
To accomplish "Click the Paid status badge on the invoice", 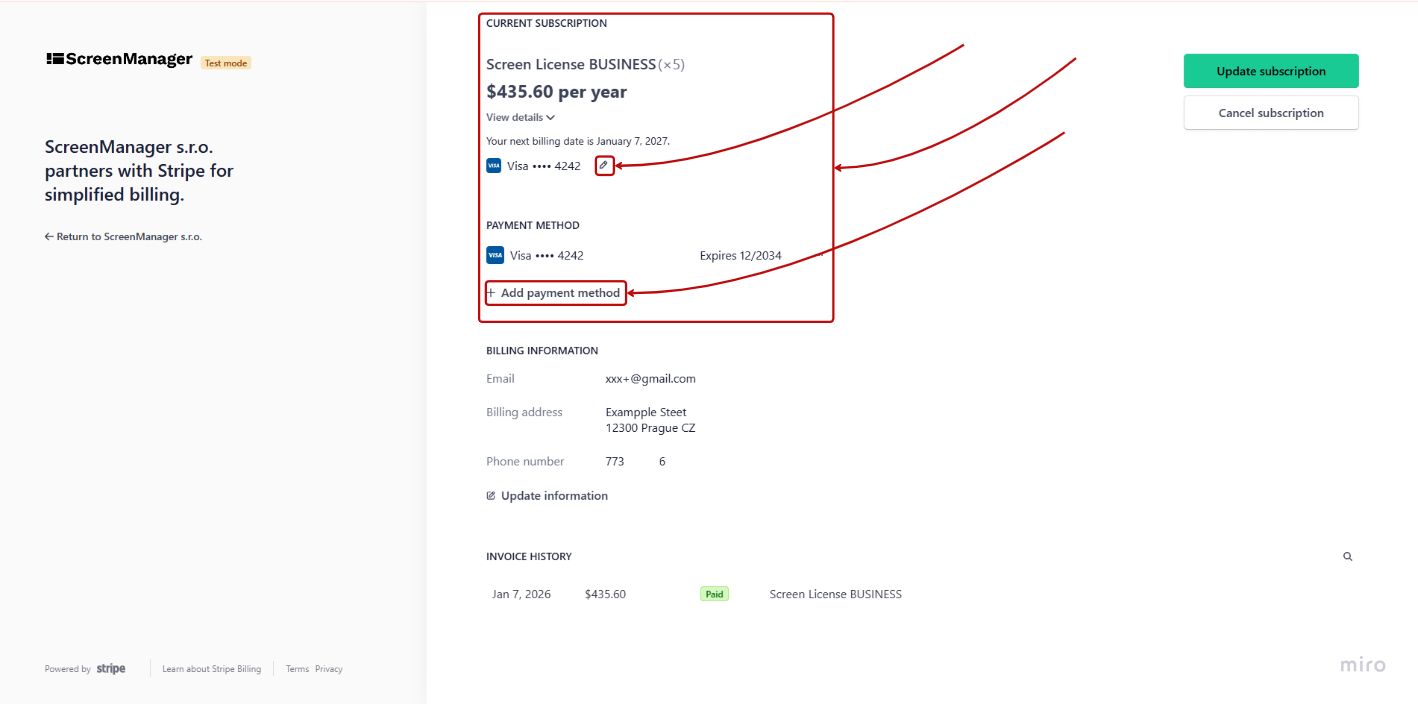I will [x=714, y=594].
